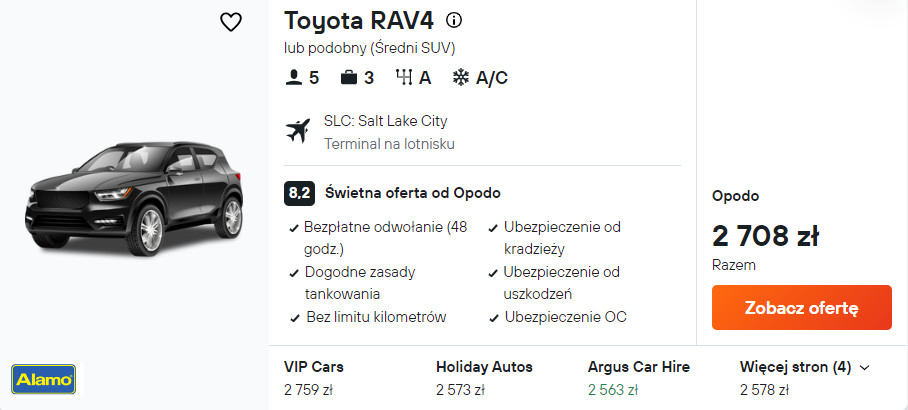
Task: Select the VIP Cars price offer
Action: click(314, 378)
